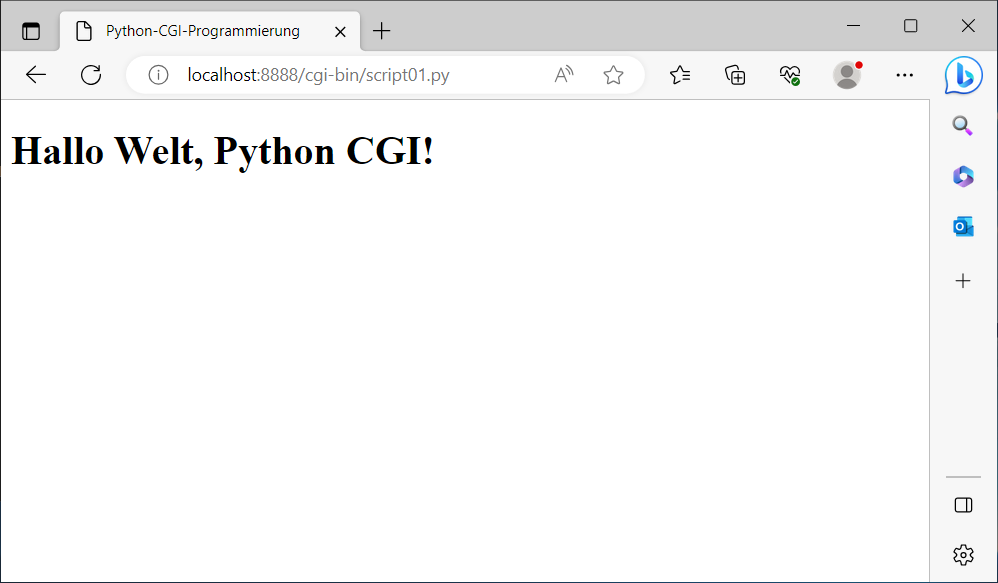Open the tab actions menu icon
This screenshot has width=998, height=583.
click(x=31, y=31)
